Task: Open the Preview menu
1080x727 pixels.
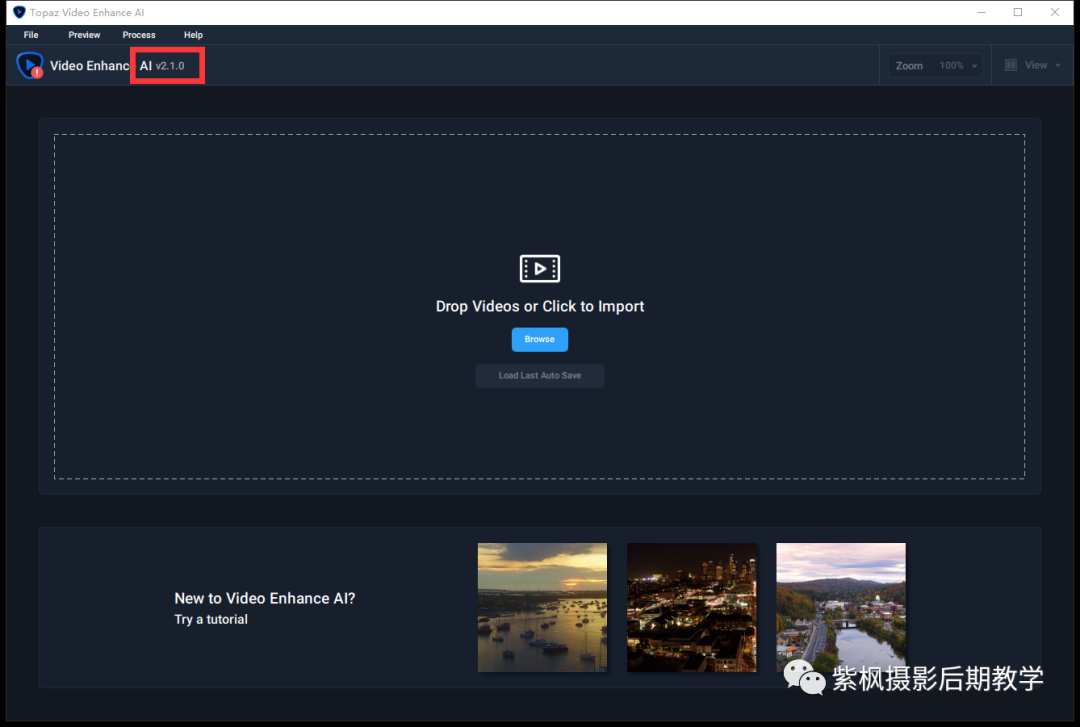Action: coord(84,35)
